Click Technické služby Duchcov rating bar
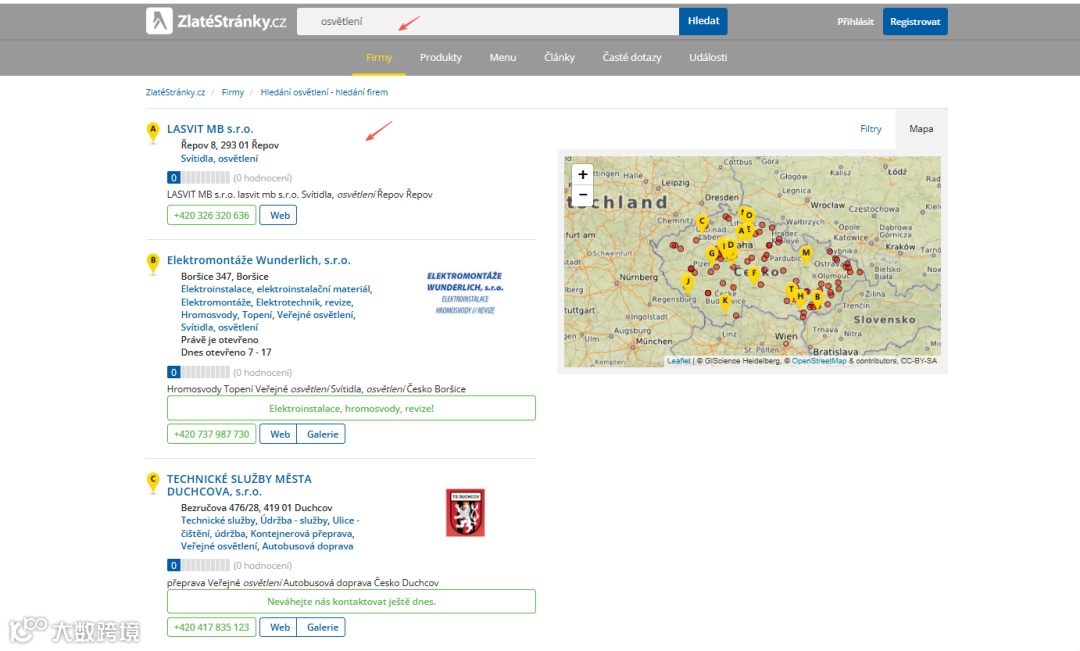The image size is (1080, 651). pyautogui.click(x=198, y=566)
